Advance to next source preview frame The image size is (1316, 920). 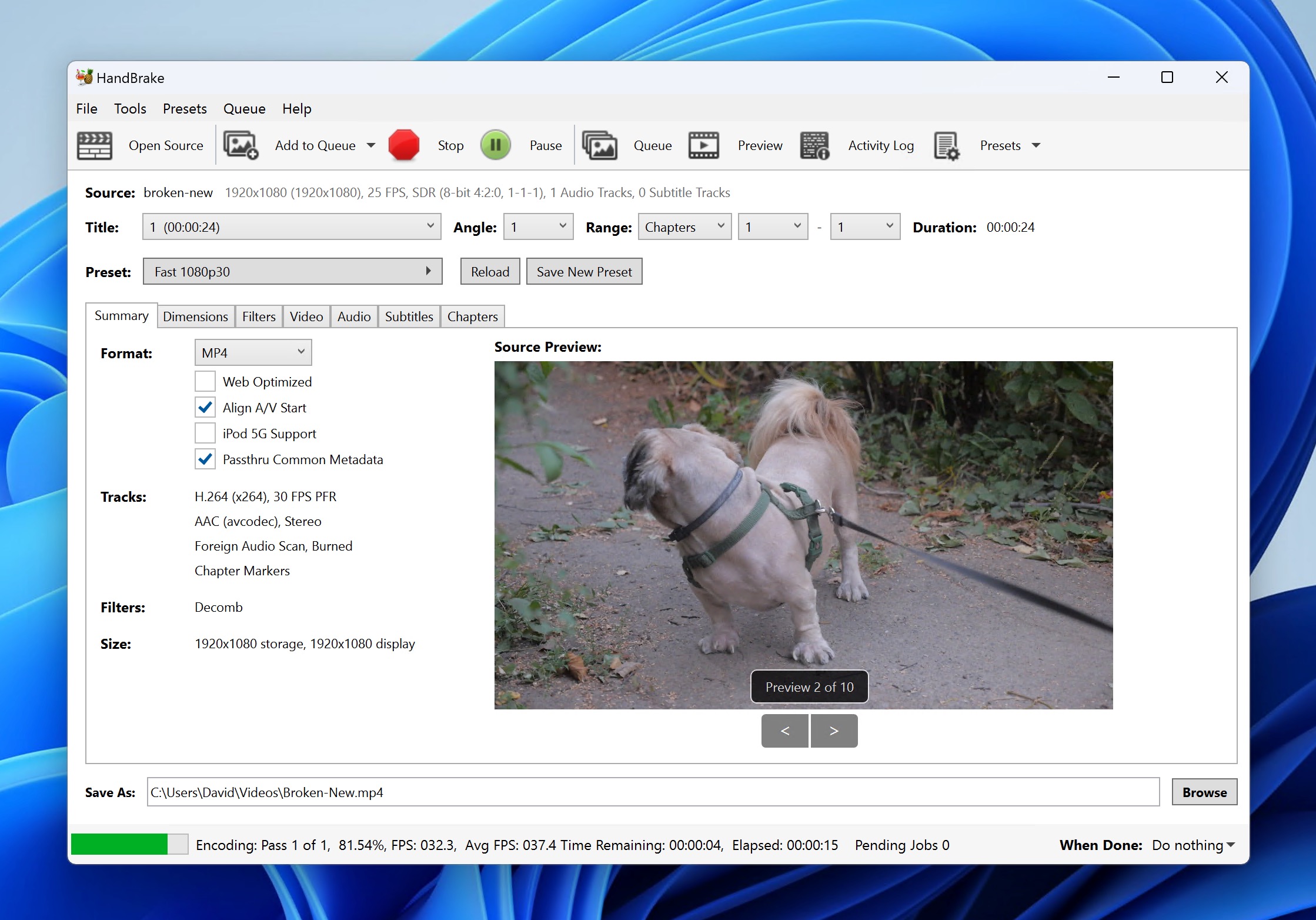click(x=834, y=730)
